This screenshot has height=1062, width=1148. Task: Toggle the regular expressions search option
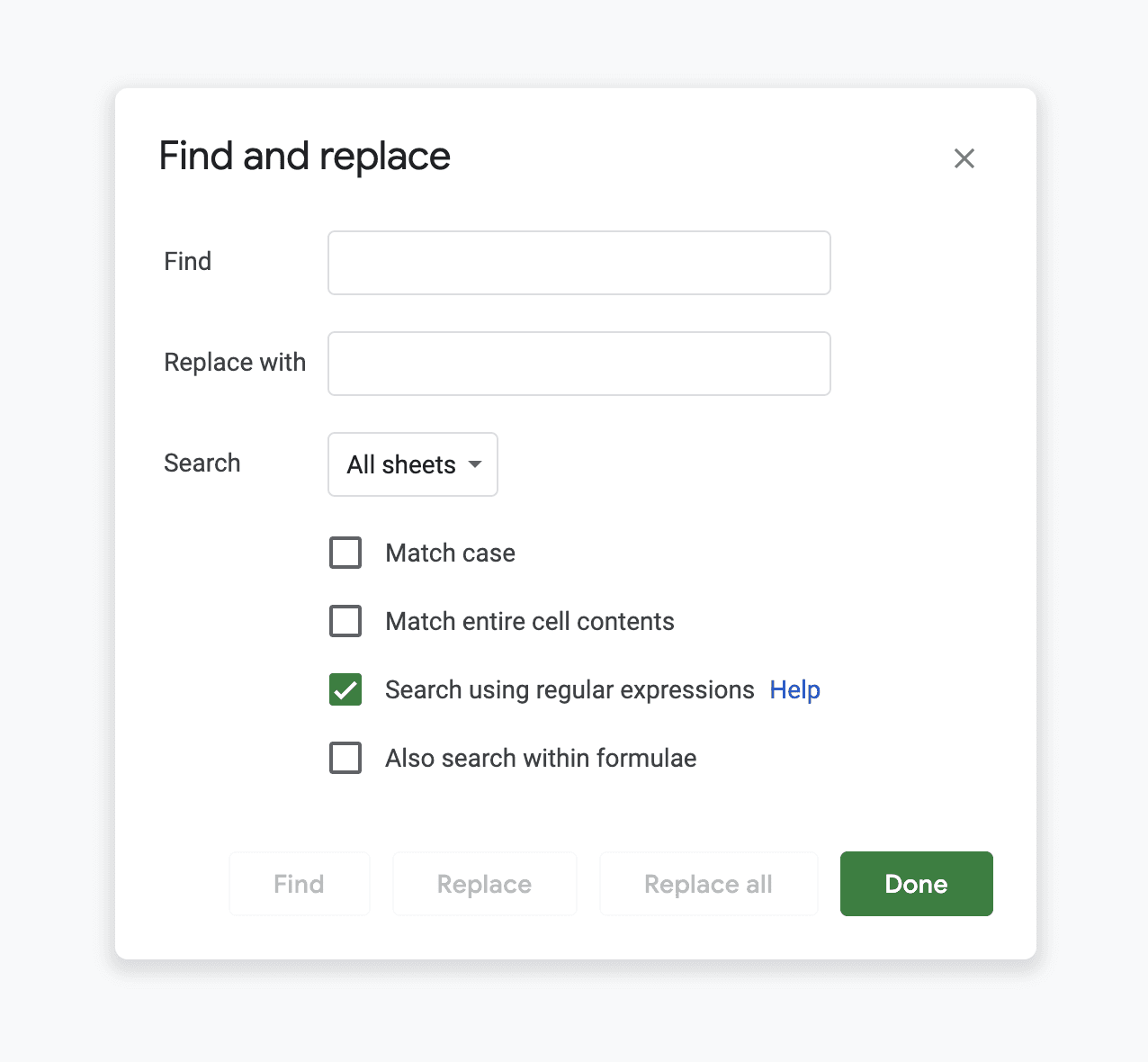tap(345, 689)
